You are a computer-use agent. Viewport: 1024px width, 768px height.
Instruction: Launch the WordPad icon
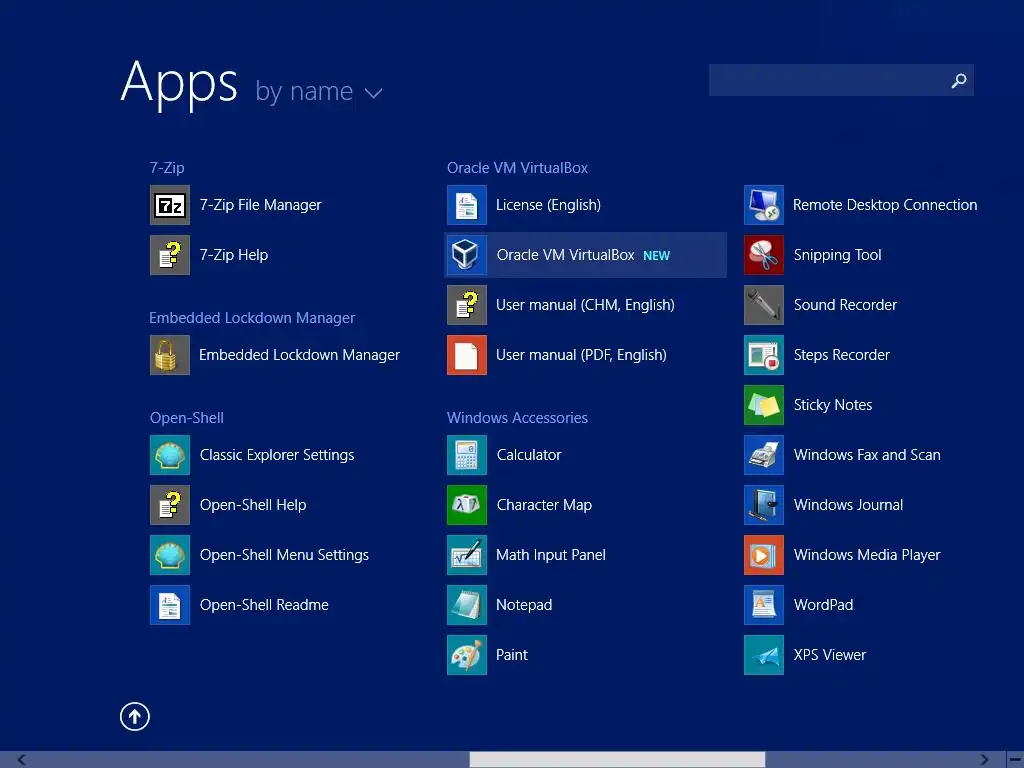[764, 605]
